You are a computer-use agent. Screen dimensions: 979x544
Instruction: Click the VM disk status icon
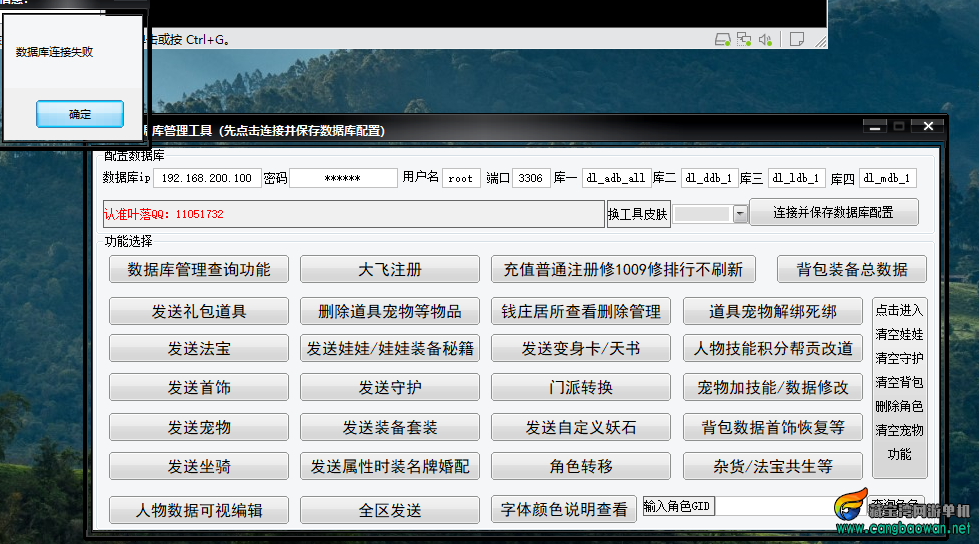722,39
